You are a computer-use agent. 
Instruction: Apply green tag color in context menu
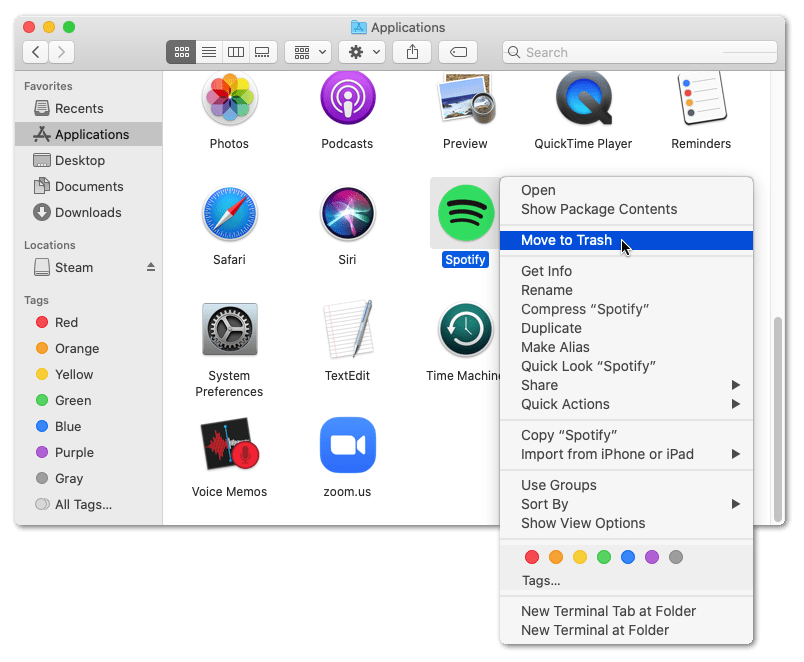click(604, 557)
